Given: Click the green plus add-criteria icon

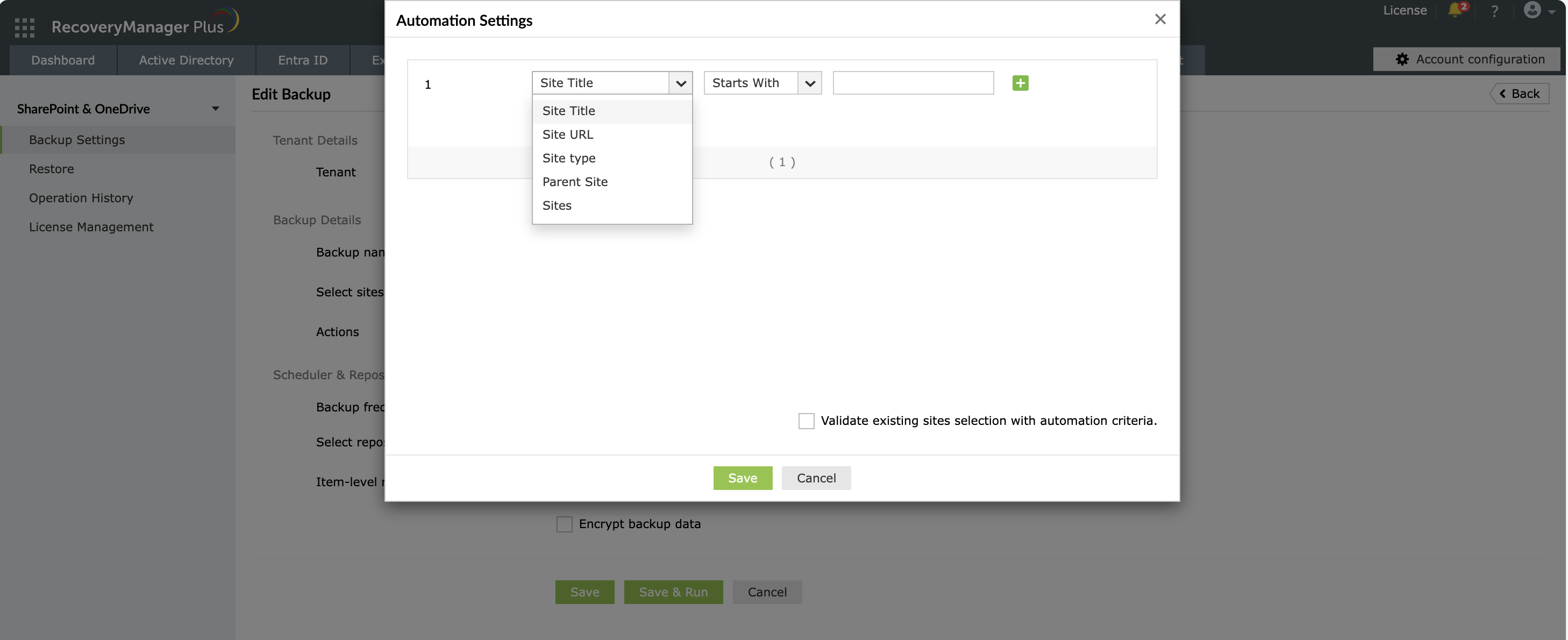Looking at the screenshot, I should 1020,83.
